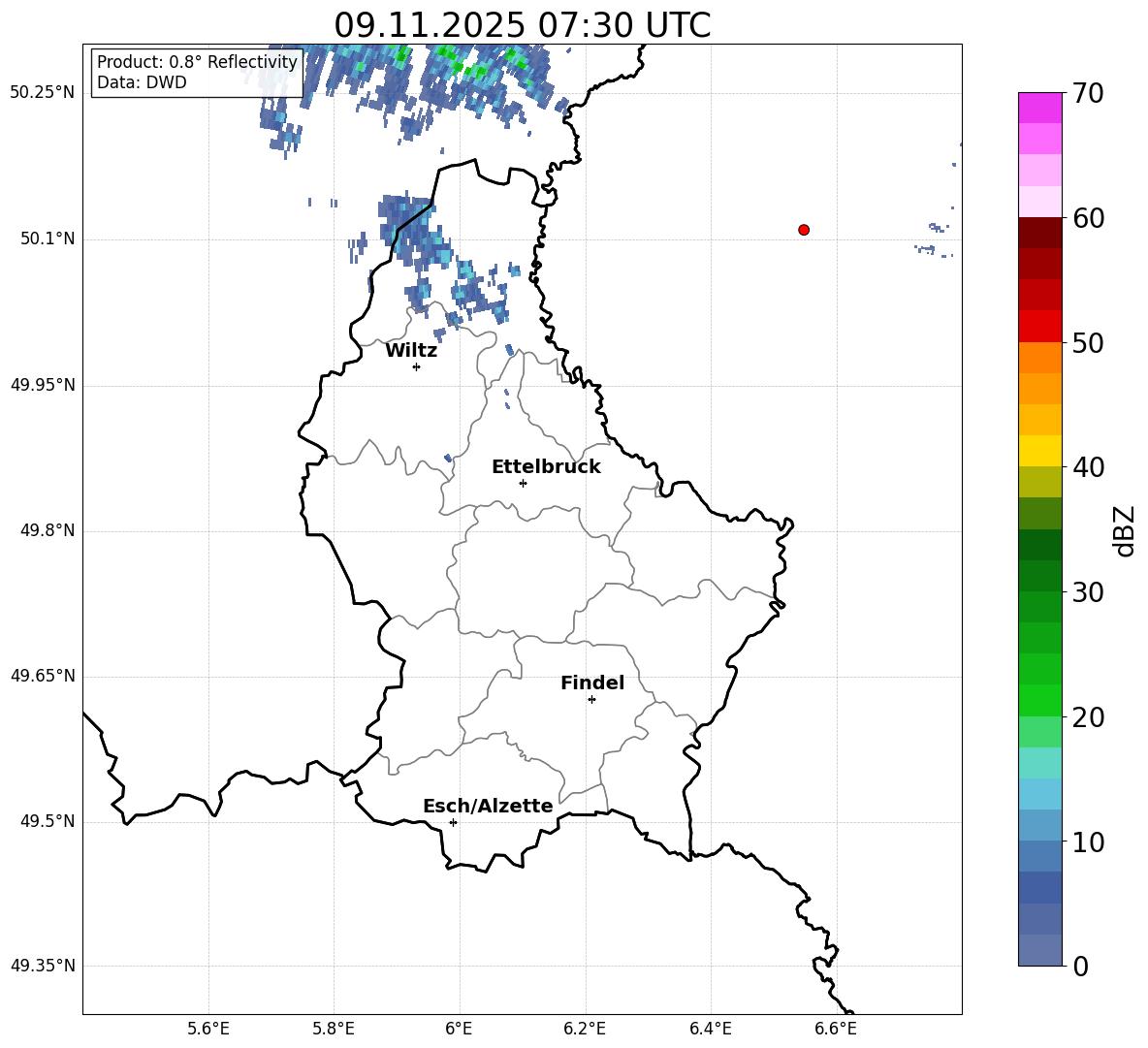The width and height of the screenshot is (1148, 1048).
Task: Click the 50 value on the colorbar
Action: click(1088, 343)
